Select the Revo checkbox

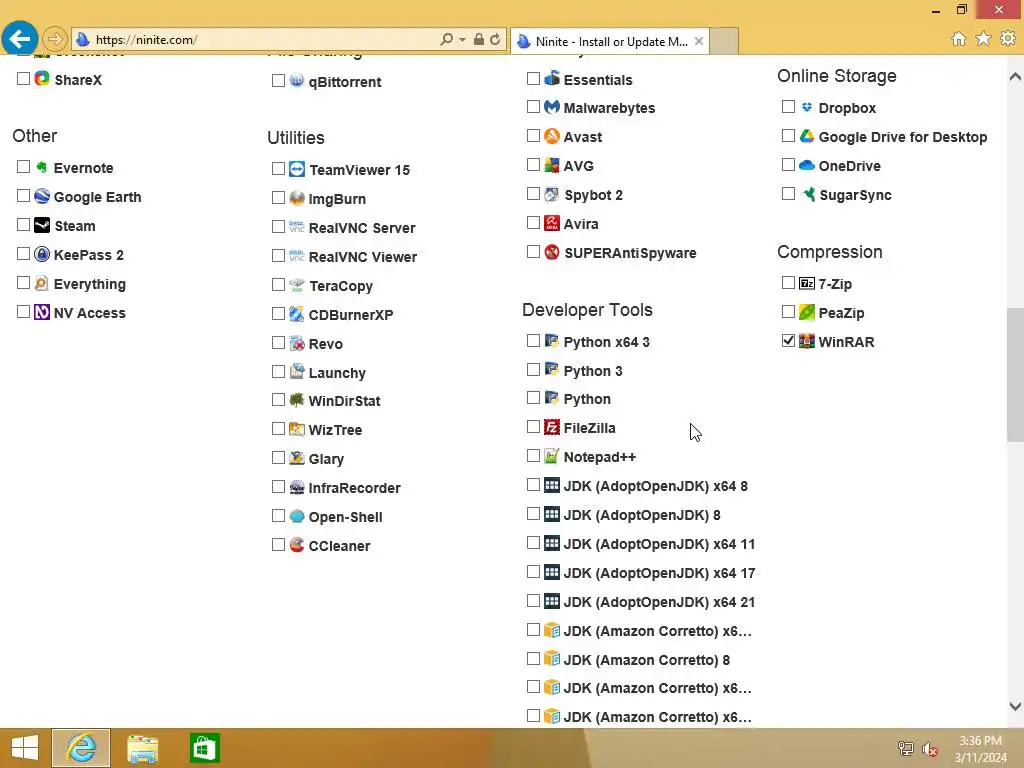click(x=278, y=342)
